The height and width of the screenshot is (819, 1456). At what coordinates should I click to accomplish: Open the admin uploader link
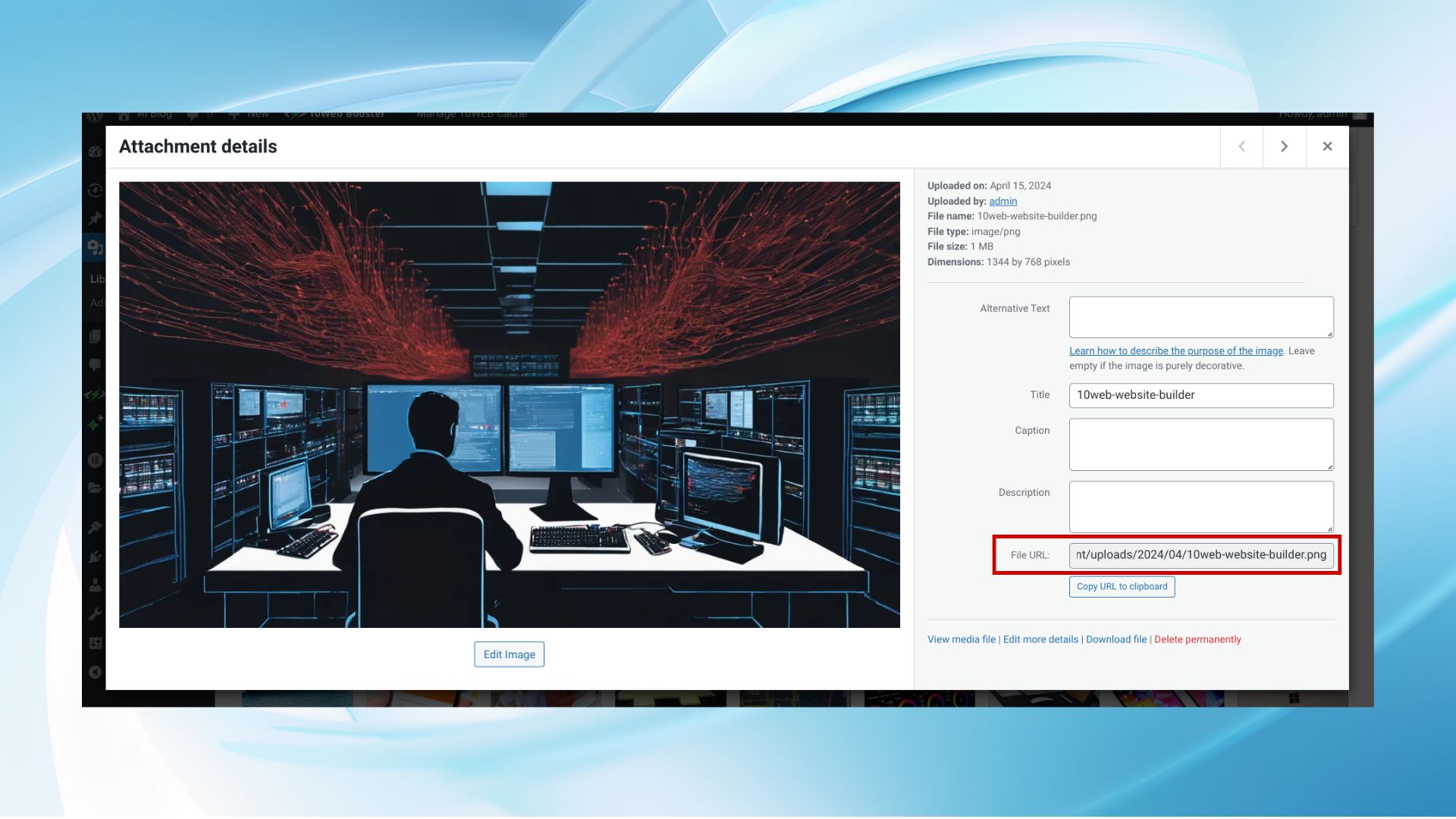click(x=1003, y=201)
